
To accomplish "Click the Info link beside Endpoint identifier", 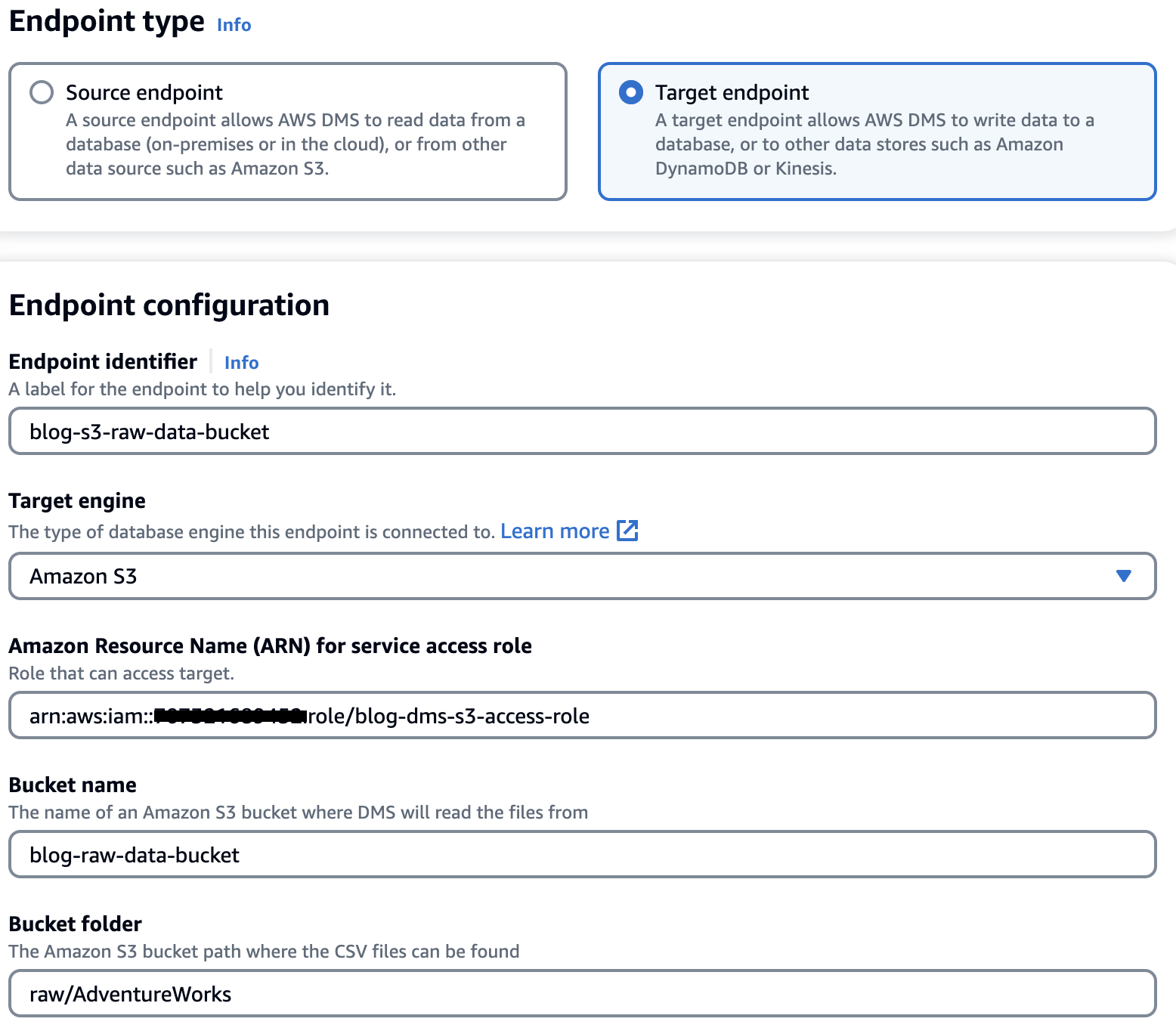I will [x=240, y=362].
